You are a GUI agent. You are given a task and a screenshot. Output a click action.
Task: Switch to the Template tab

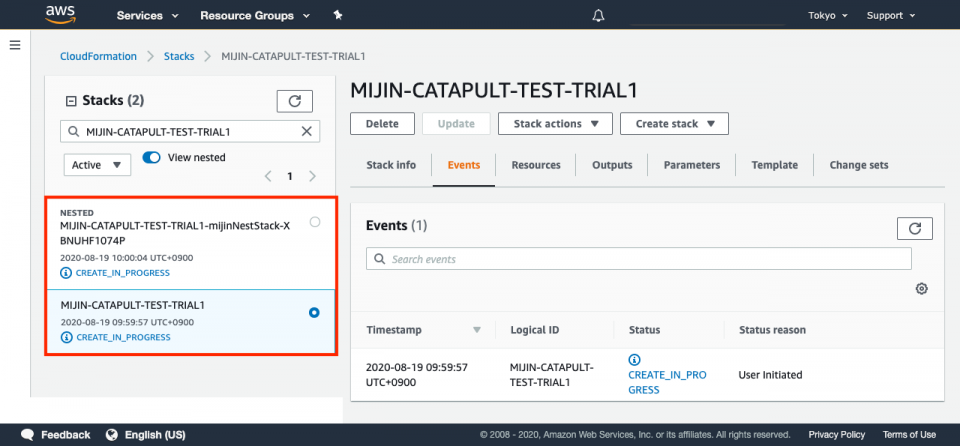click(774, 165)
